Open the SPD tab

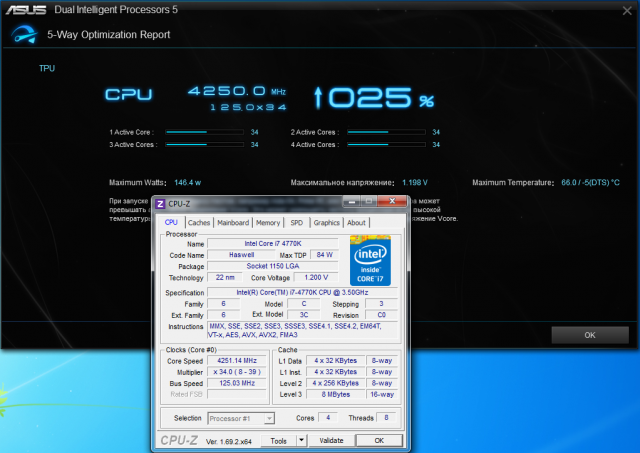[x=297, y=223]
